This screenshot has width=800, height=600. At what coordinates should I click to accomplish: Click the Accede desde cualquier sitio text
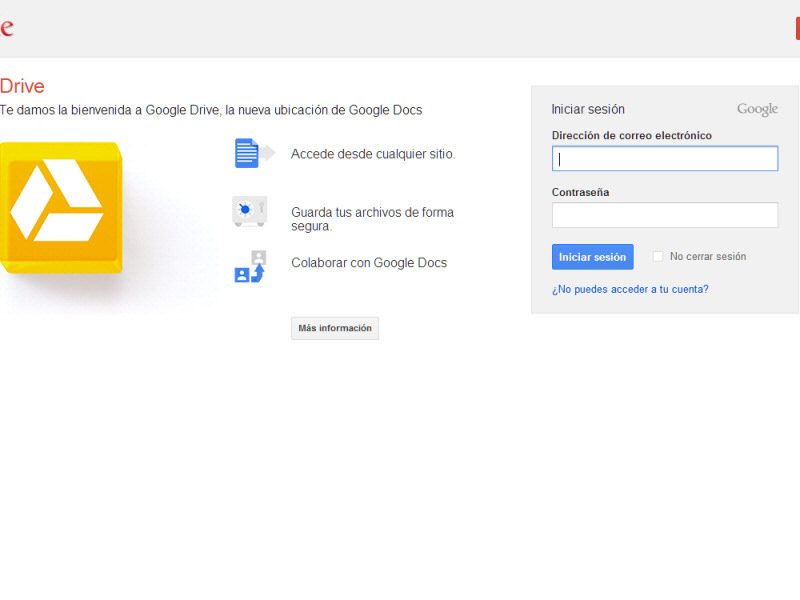pos(373,154)
